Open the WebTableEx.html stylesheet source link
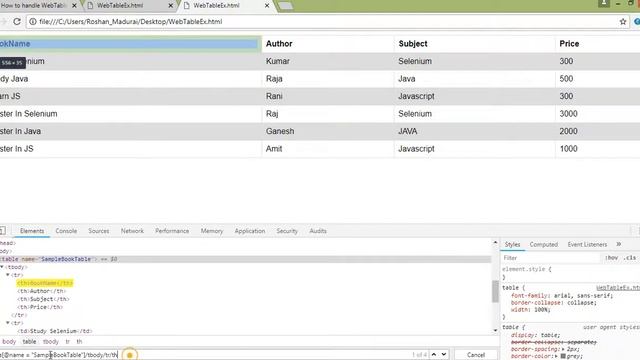This screenshot has height=360, width=640. [x=618, y=288]
